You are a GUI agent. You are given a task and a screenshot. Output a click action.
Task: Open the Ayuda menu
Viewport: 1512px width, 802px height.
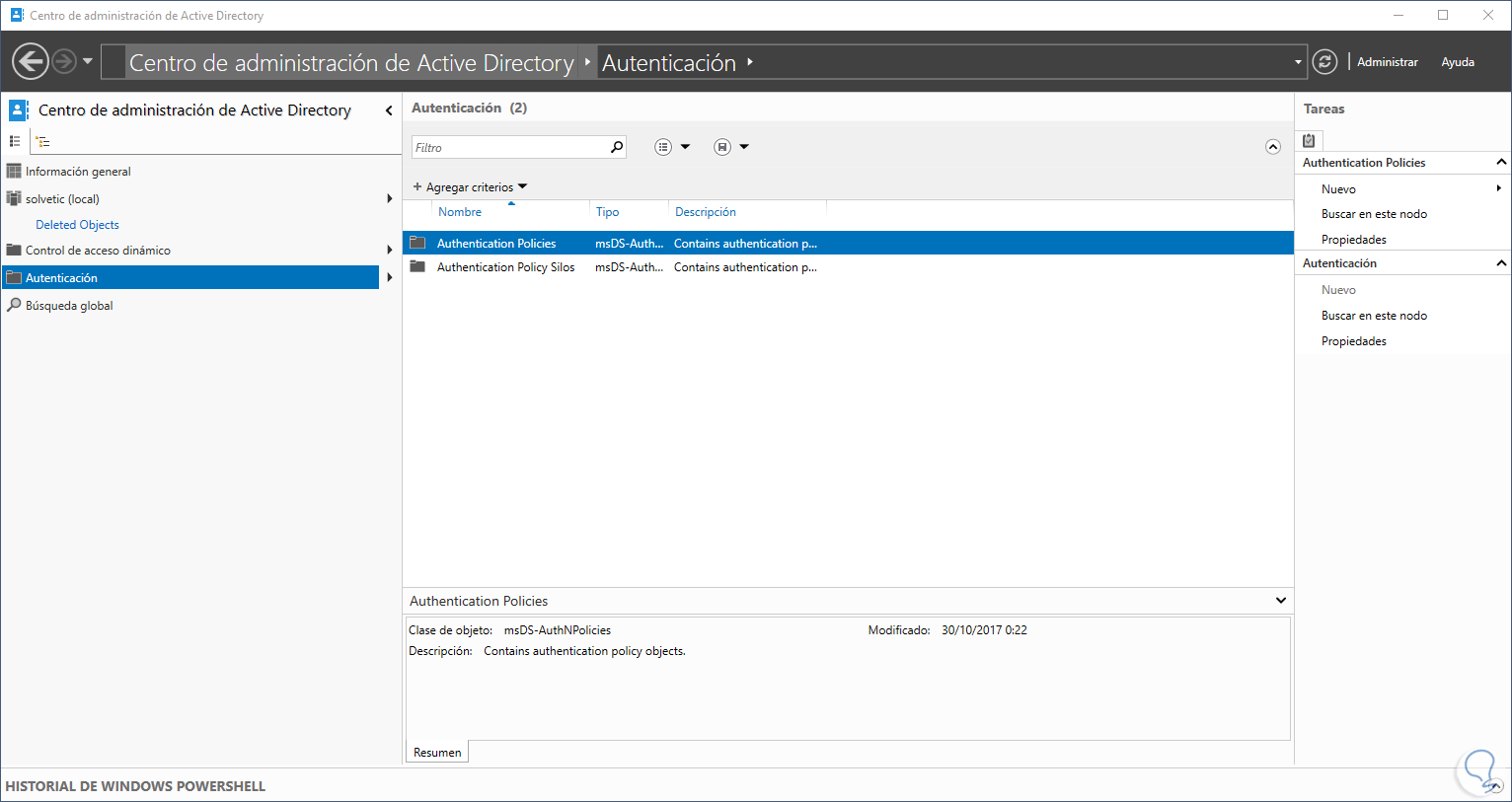coord(1458,62)
